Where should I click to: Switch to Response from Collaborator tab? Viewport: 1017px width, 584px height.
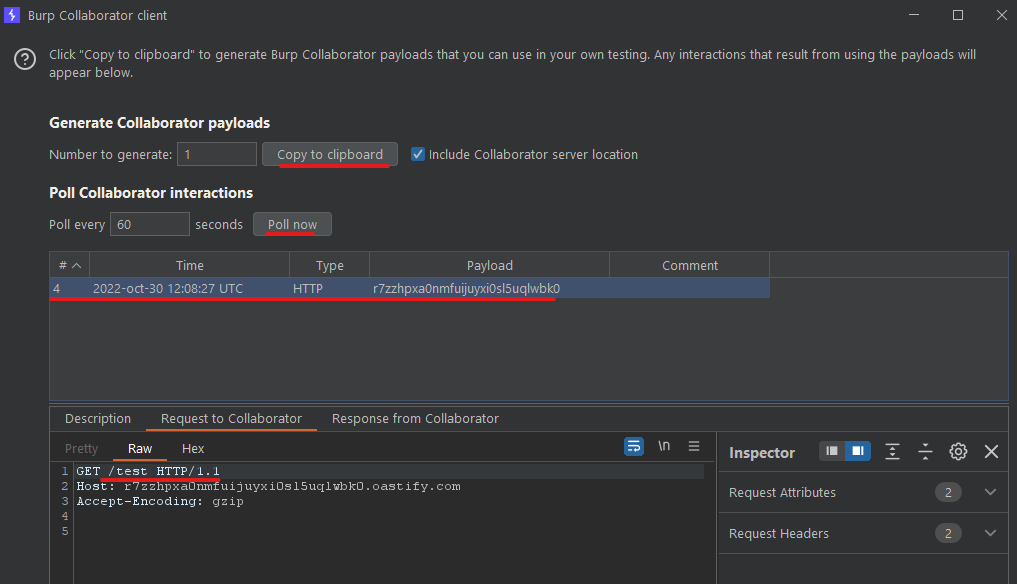click(x=415, y=419)
